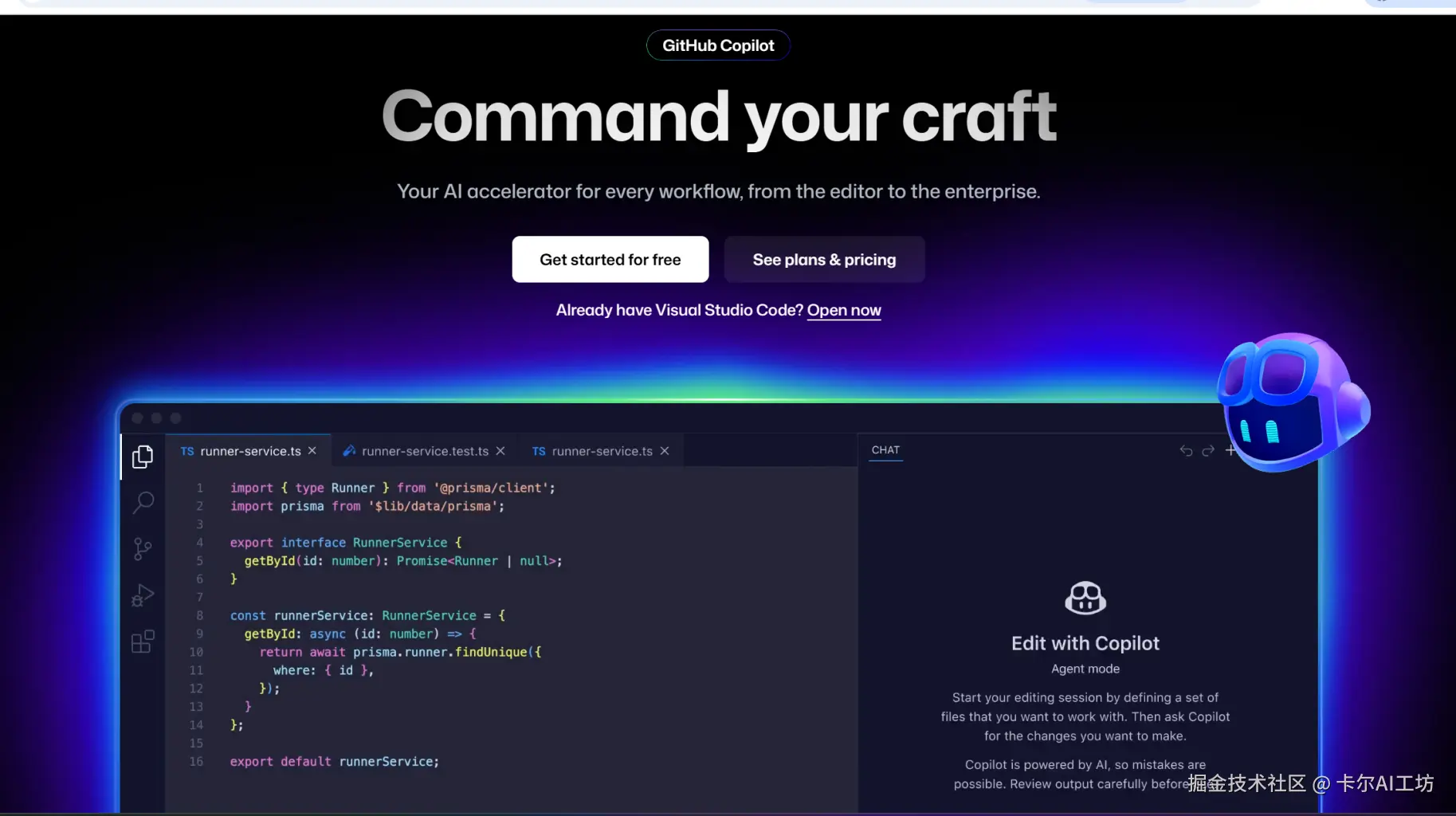
Task: Click the redo arrow in the Chat panel
Action: pos(1208,451)
